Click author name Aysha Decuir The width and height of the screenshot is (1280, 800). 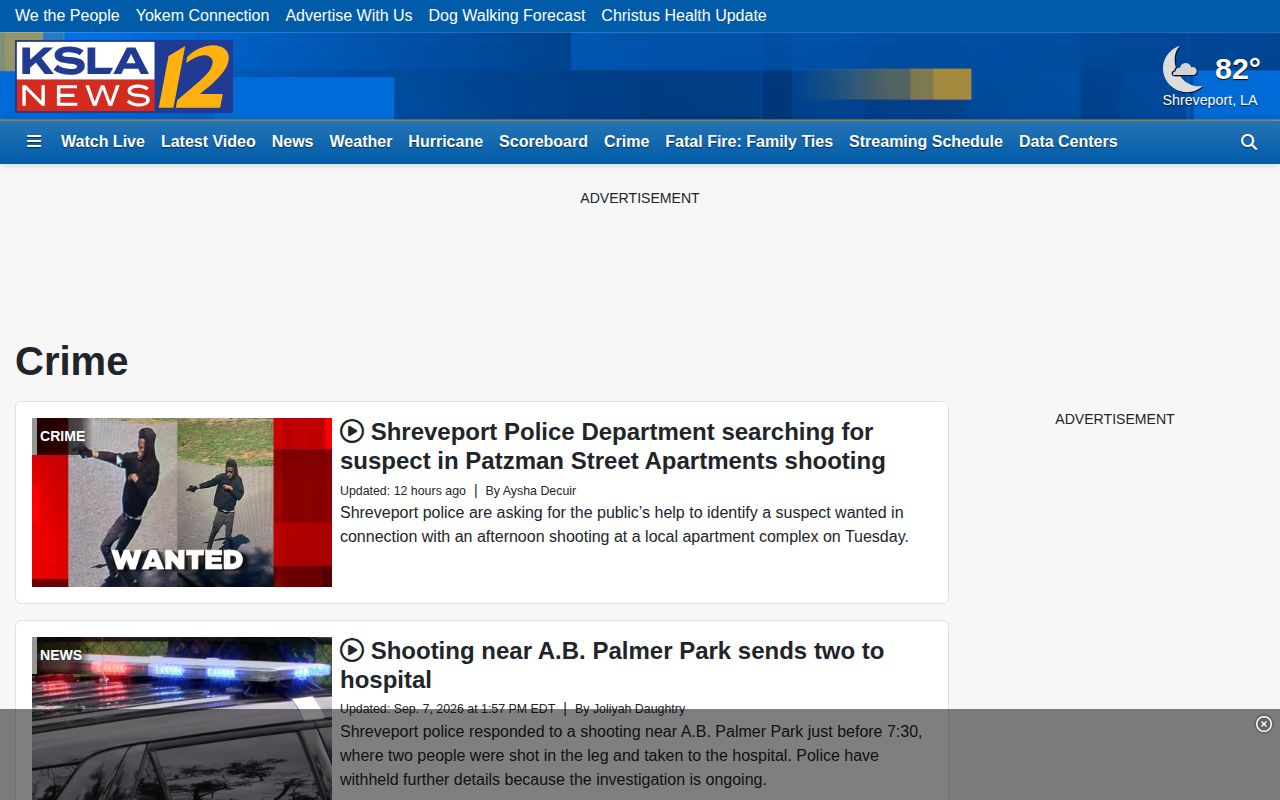539,491
